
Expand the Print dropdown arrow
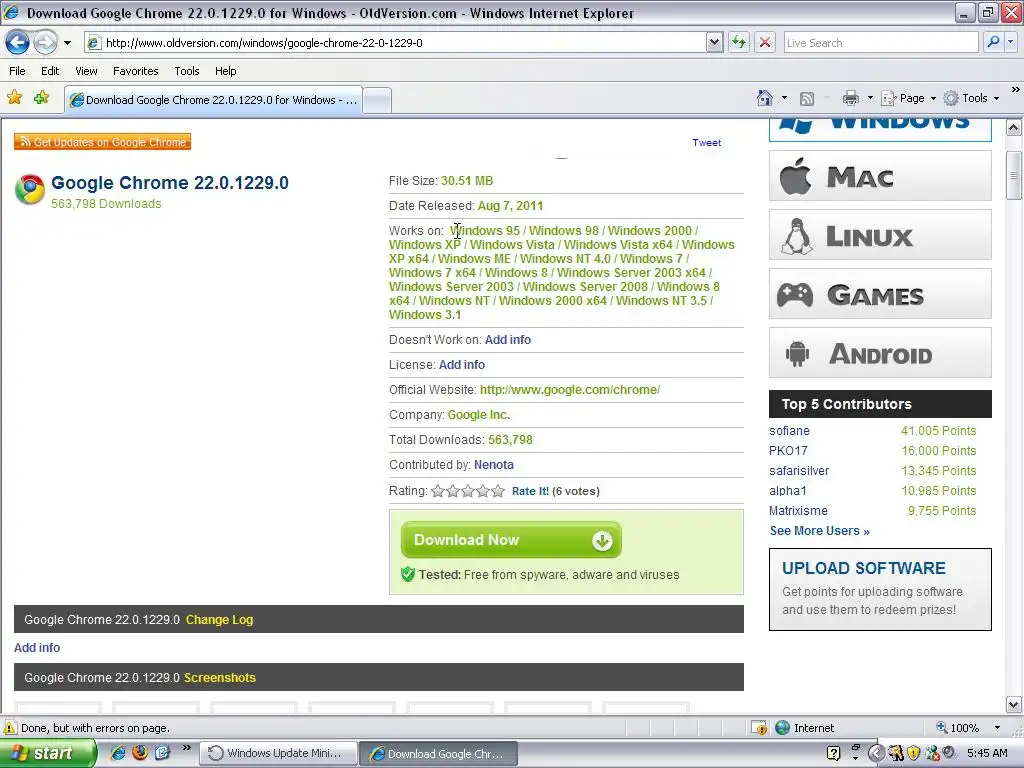coord(870,99)
